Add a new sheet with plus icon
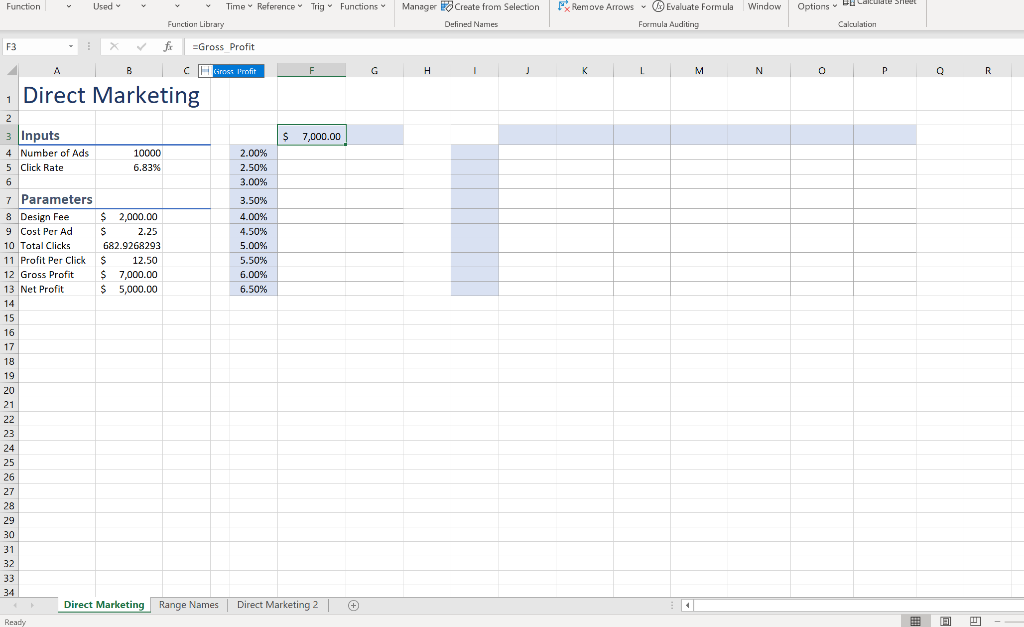This screenshot has height=627, width=1024. click(x=353, y=605)
